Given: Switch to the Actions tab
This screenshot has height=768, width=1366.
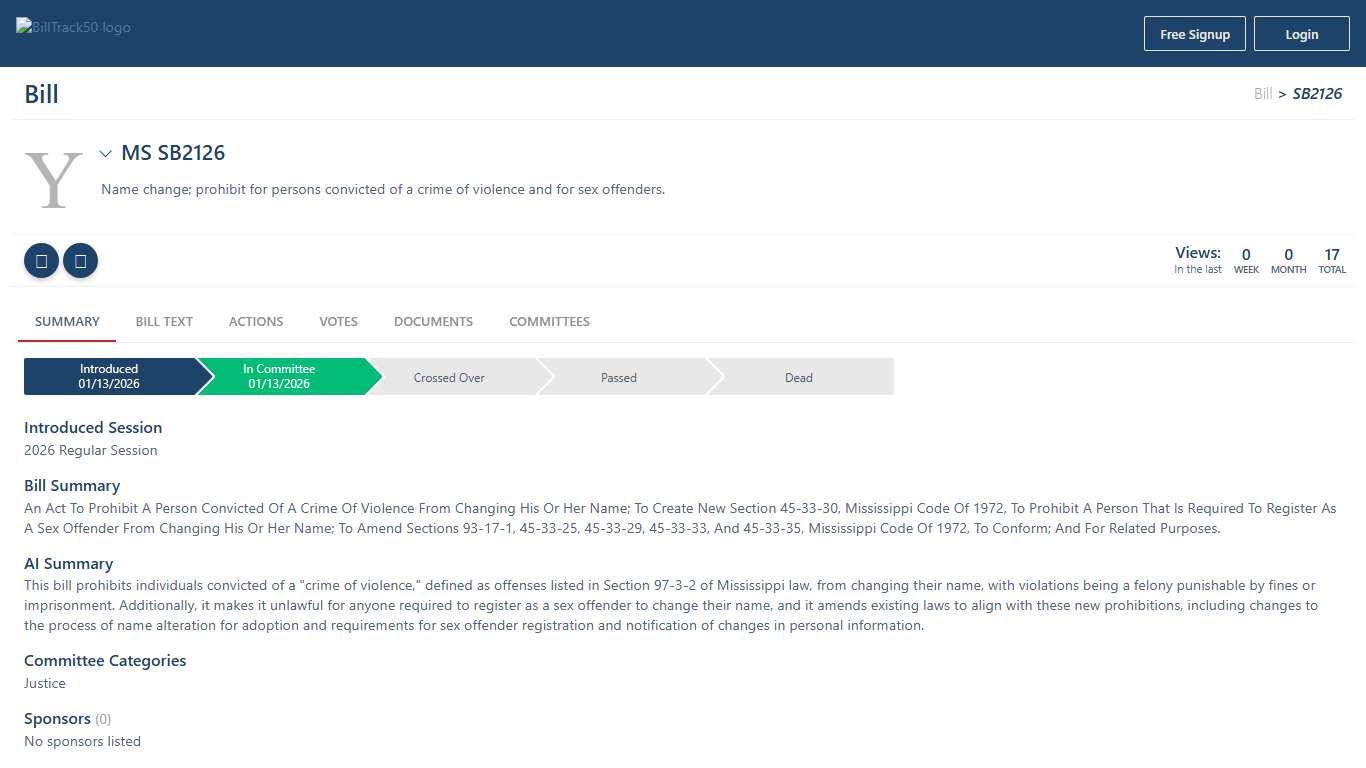Looking at the screenshot, I should 256,322.
